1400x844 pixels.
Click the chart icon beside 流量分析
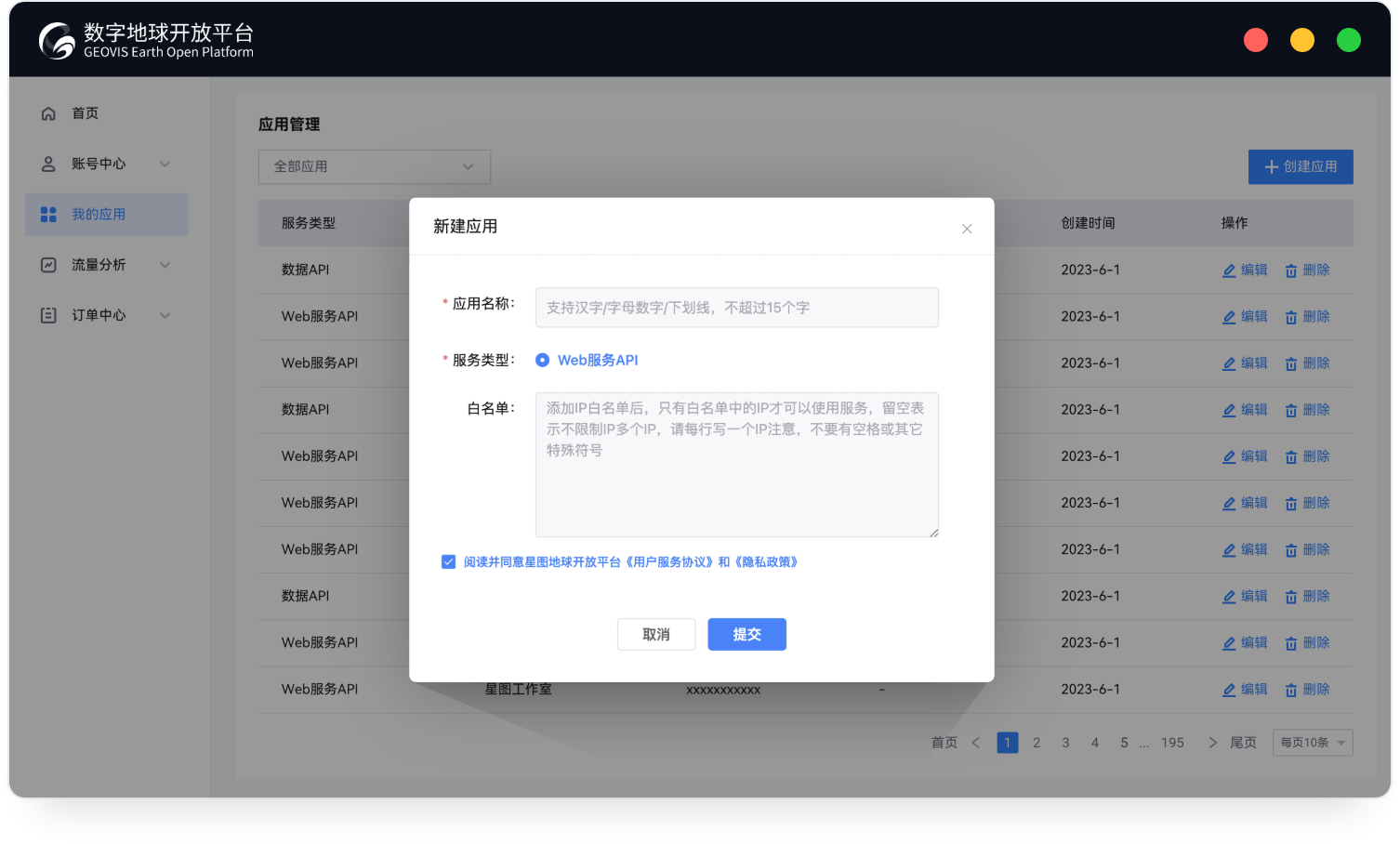(x=48, y=265)
